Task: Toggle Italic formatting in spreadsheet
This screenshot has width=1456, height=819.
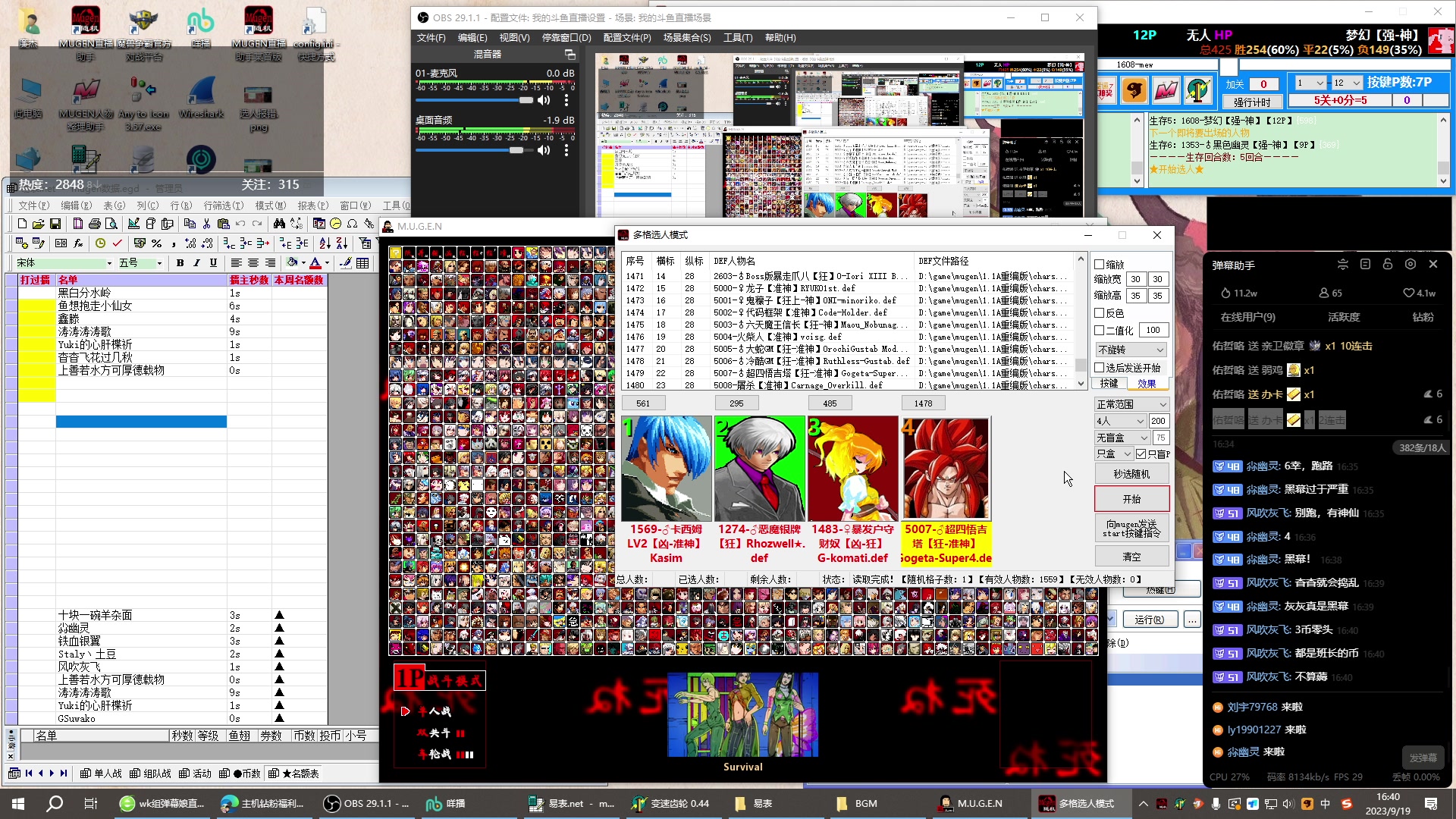Action: click(x=196, y=263)
